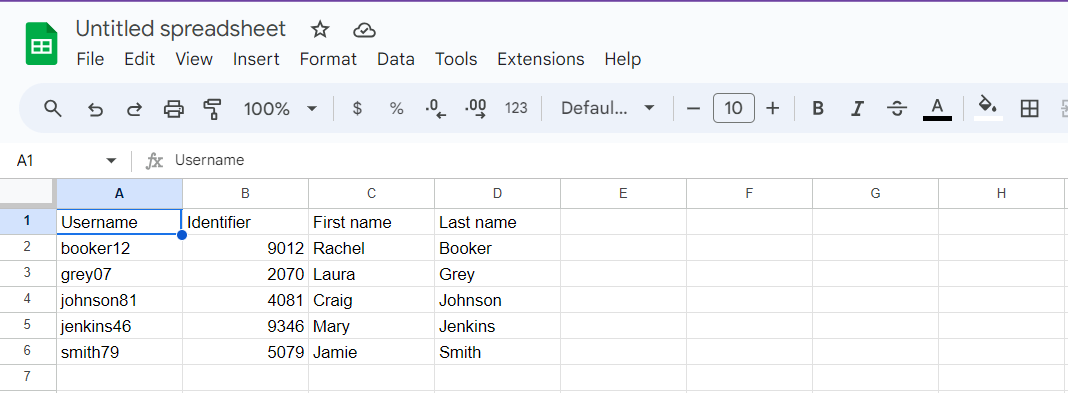Select the cell with 2070
The image size is (1068, 393).
click(x=245, y=274)
